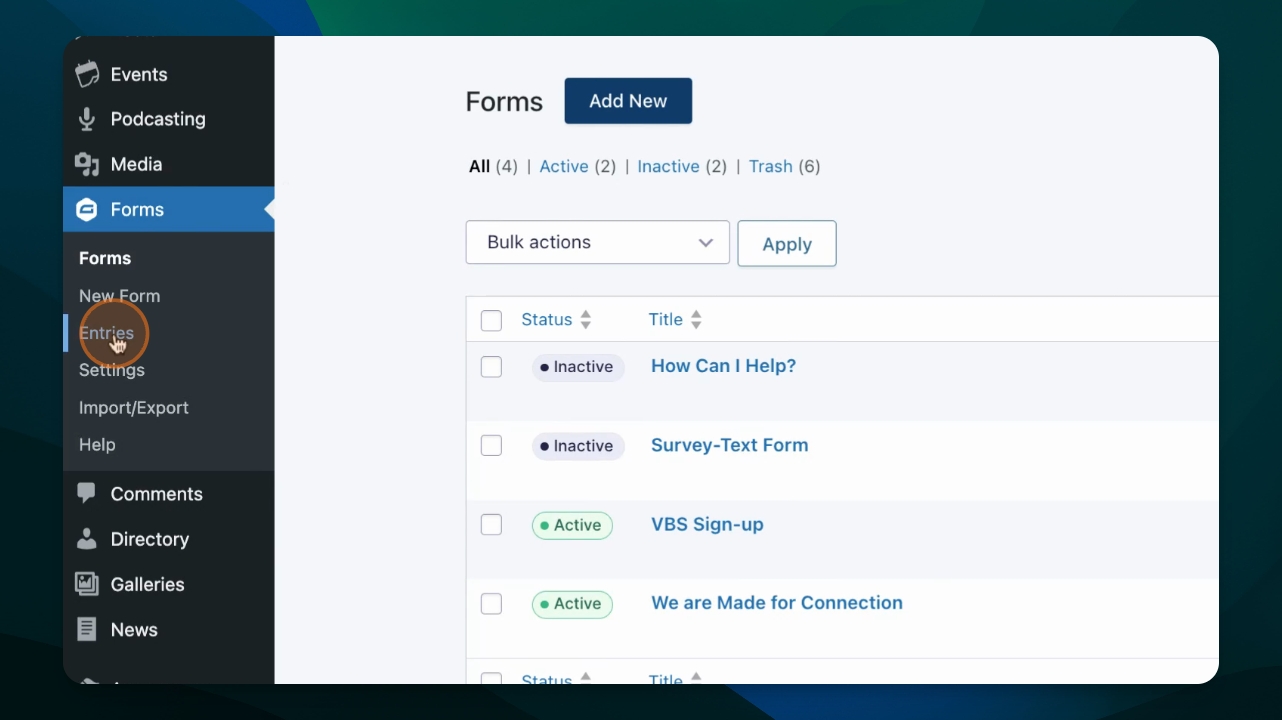Go to Import/Export in the Forms submenu
The image size is (1282, 720).
134,408
